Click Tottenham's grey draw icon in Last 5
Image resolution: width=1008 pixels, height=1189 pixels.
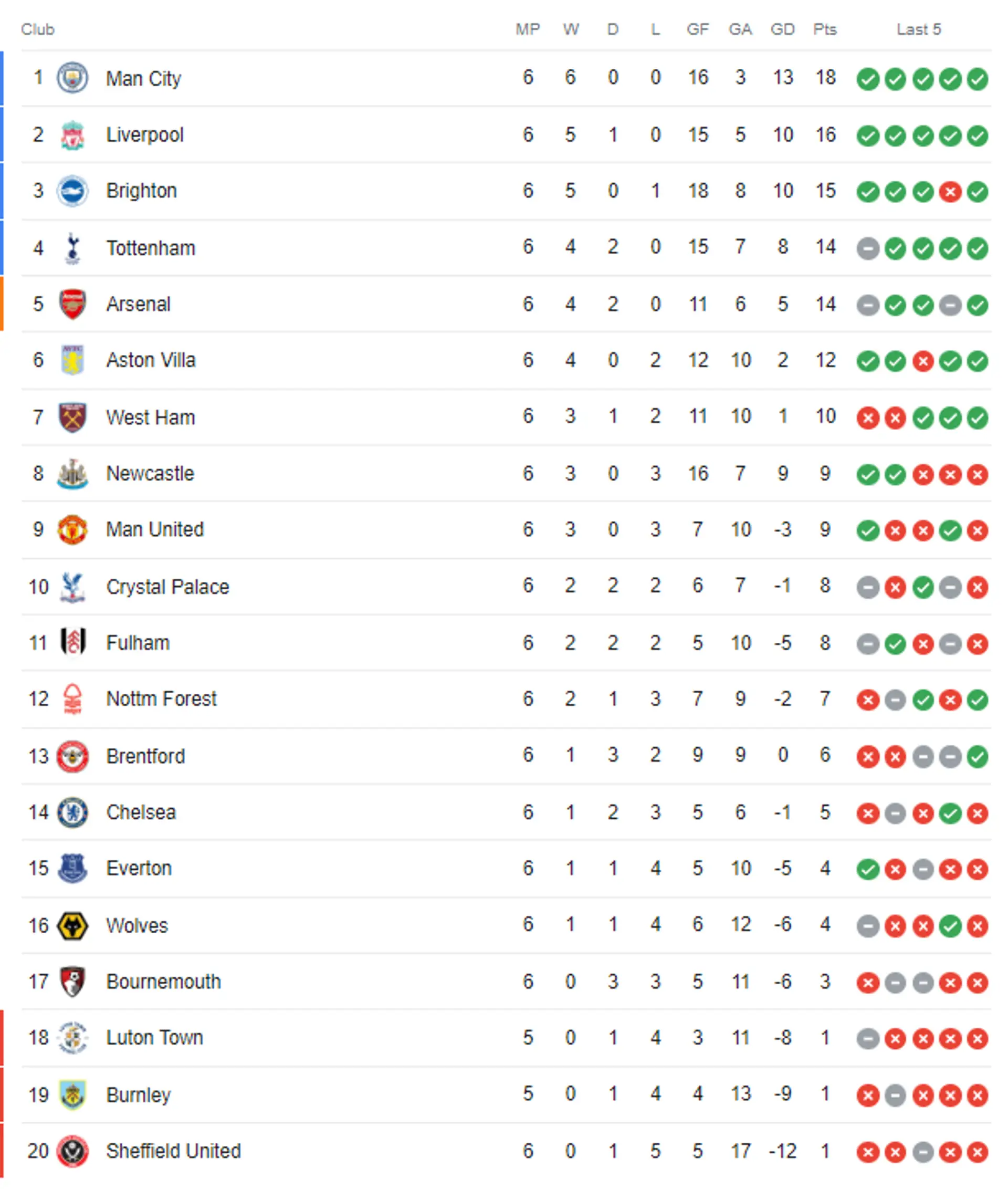coord(868,248)
